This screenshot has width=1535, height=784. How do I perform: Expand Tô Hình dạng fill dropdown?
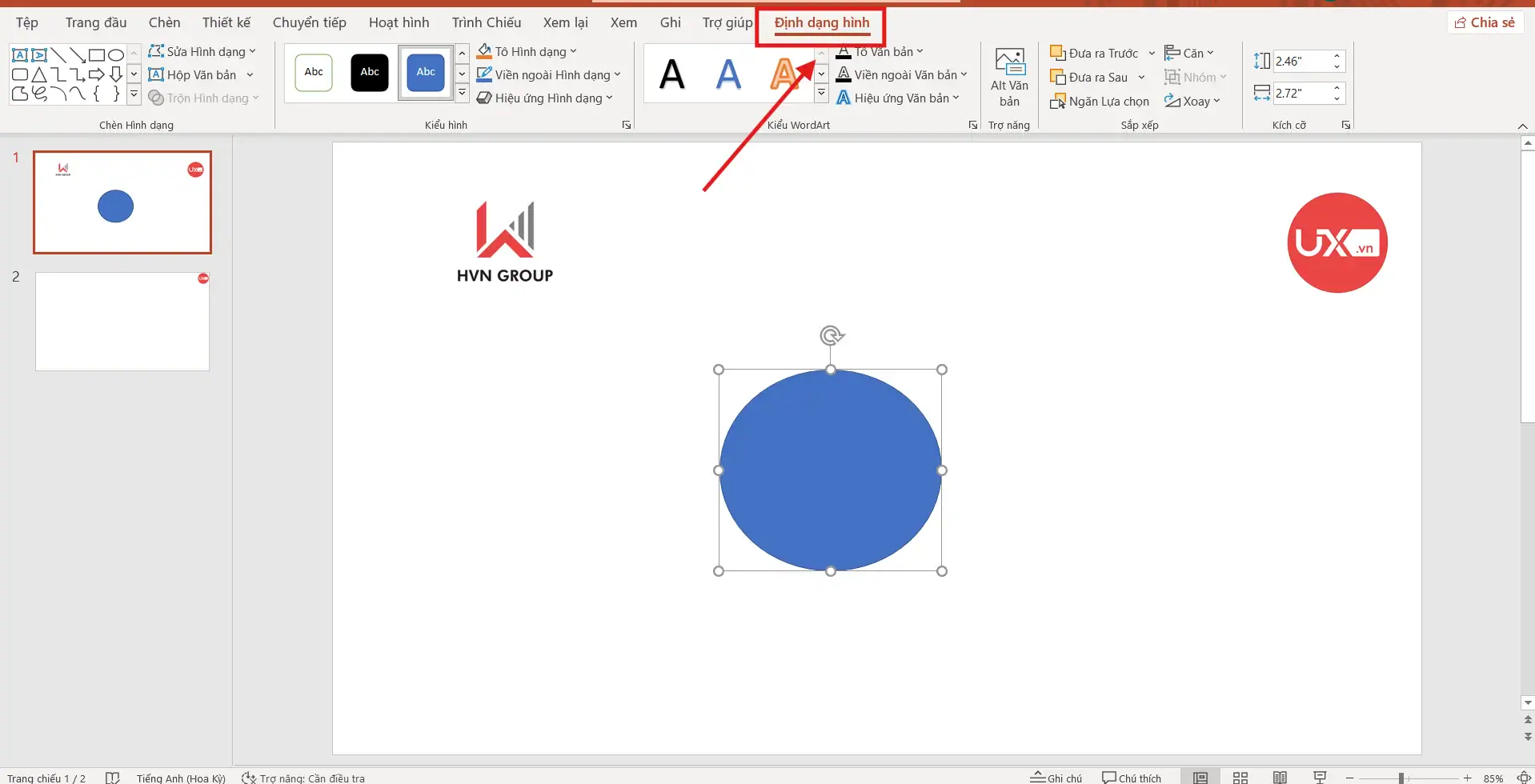click(573, 52)
